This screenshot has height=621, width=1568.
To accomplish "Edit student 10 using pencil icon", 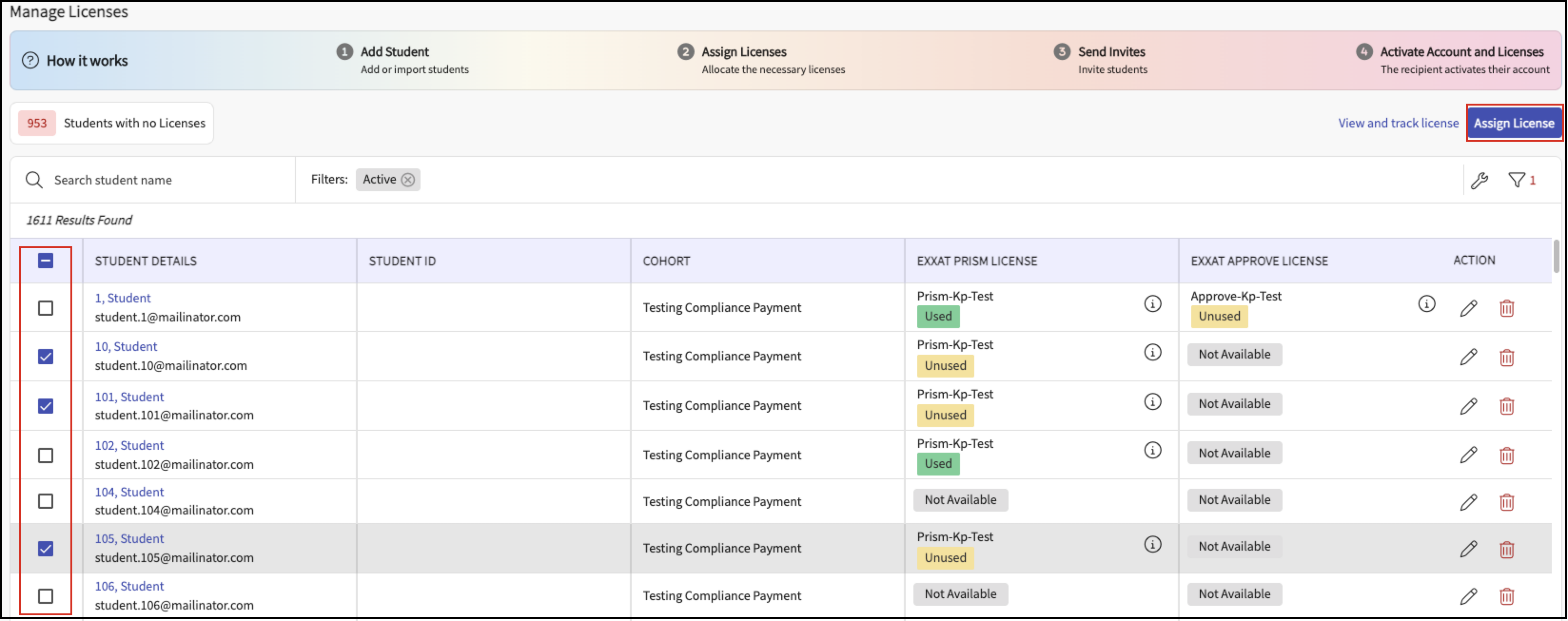I will pyautogui.click(x=1468, y=357).
